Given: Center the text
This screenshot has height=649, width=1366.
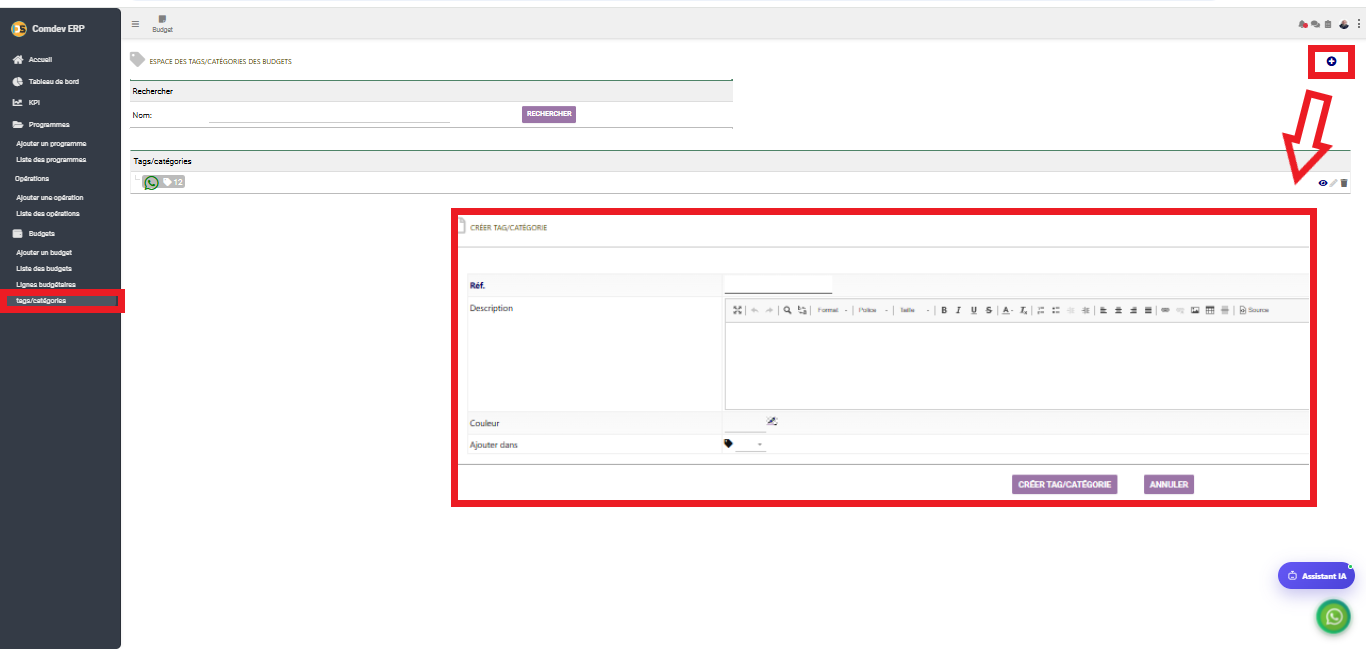Looking at the screenshot, I should (1118, 310).
